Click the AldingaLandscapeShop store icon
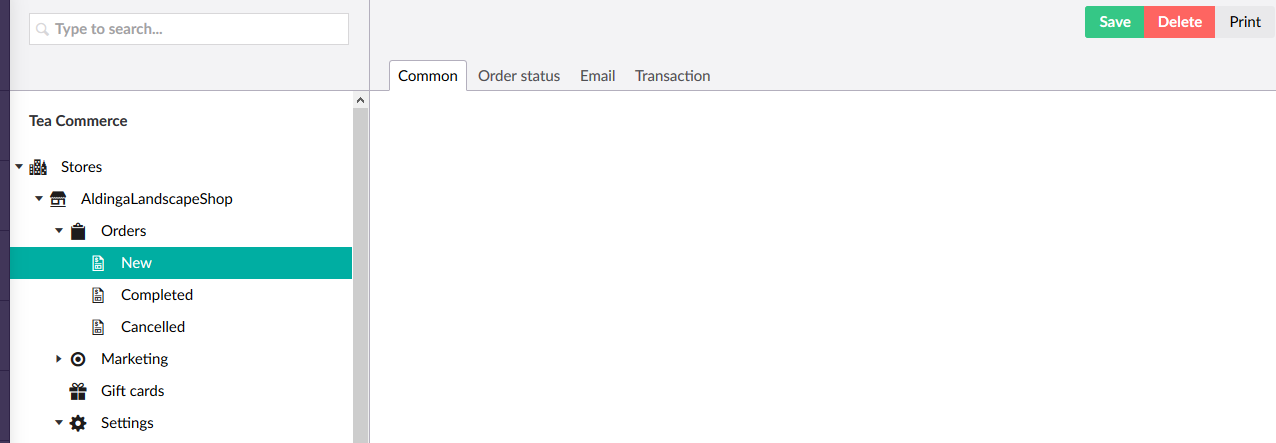The height and width of the screenshot is (443, 1276). (x=58, y=199)
